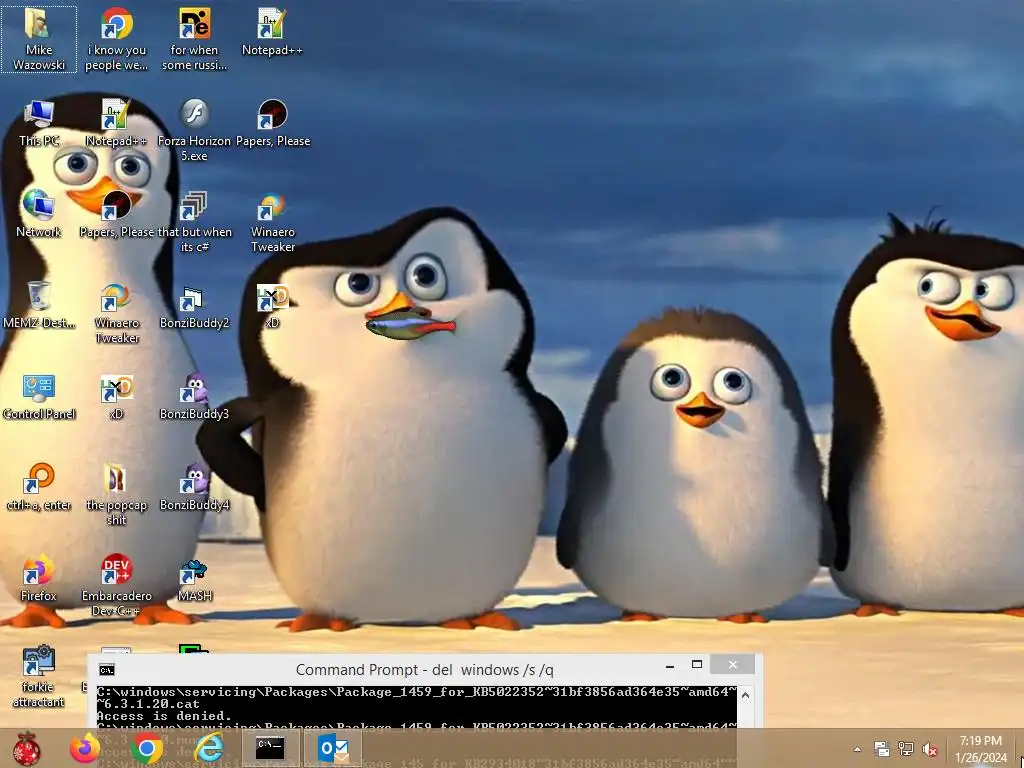Open the Mike Wazowski folder icon
Image resolution: width=1024 pixels, height=768 pixels.
39,39
